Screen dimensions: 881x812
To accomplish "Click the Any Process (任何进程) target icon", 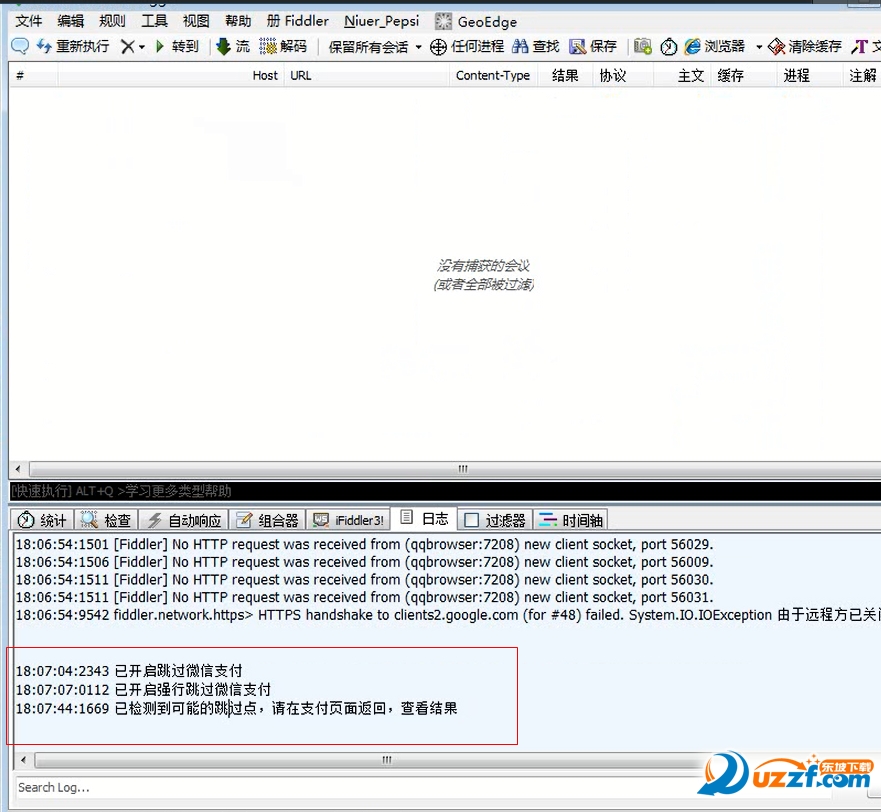I will [466, 46].
